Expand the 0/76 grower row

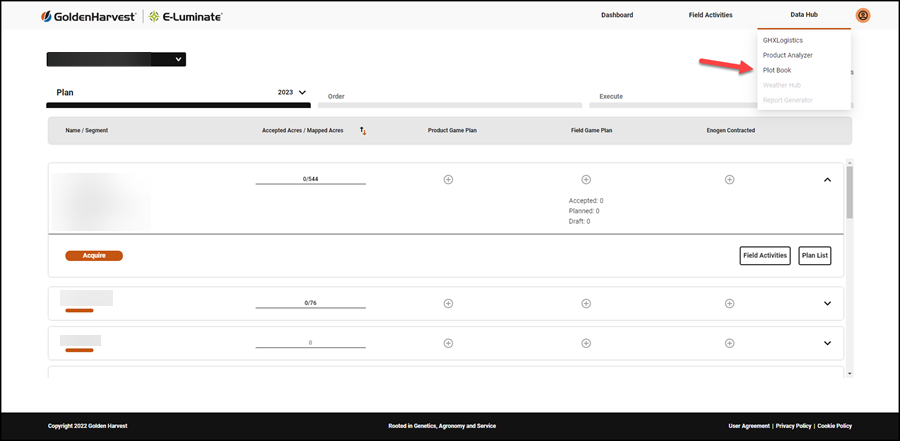tap(827, 303)
